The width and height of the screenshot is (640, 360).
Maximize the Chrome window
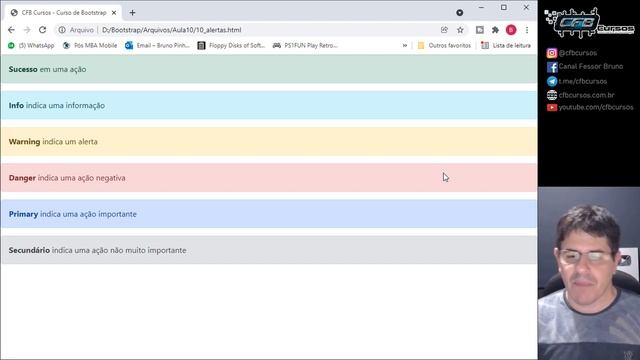coord(504,7)
